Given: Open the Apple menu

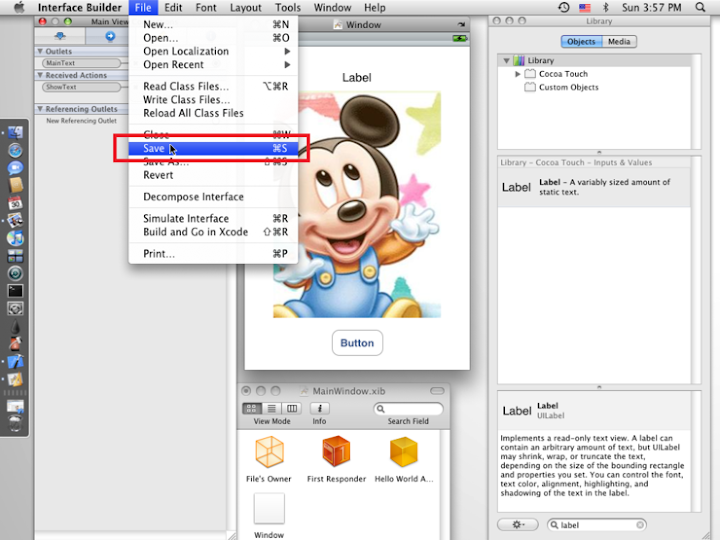Looking at the screenshot, I should (19, 7).
